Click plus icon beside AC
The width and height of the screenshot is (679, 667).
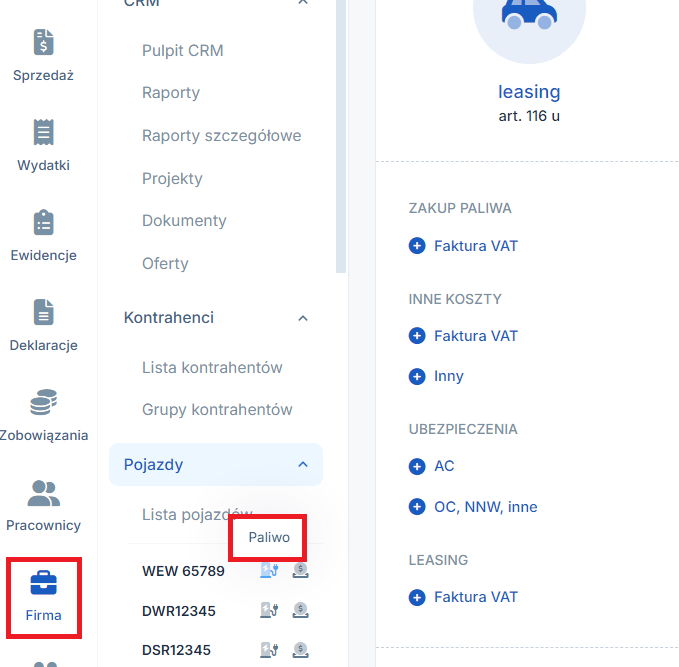coord(417,466)
